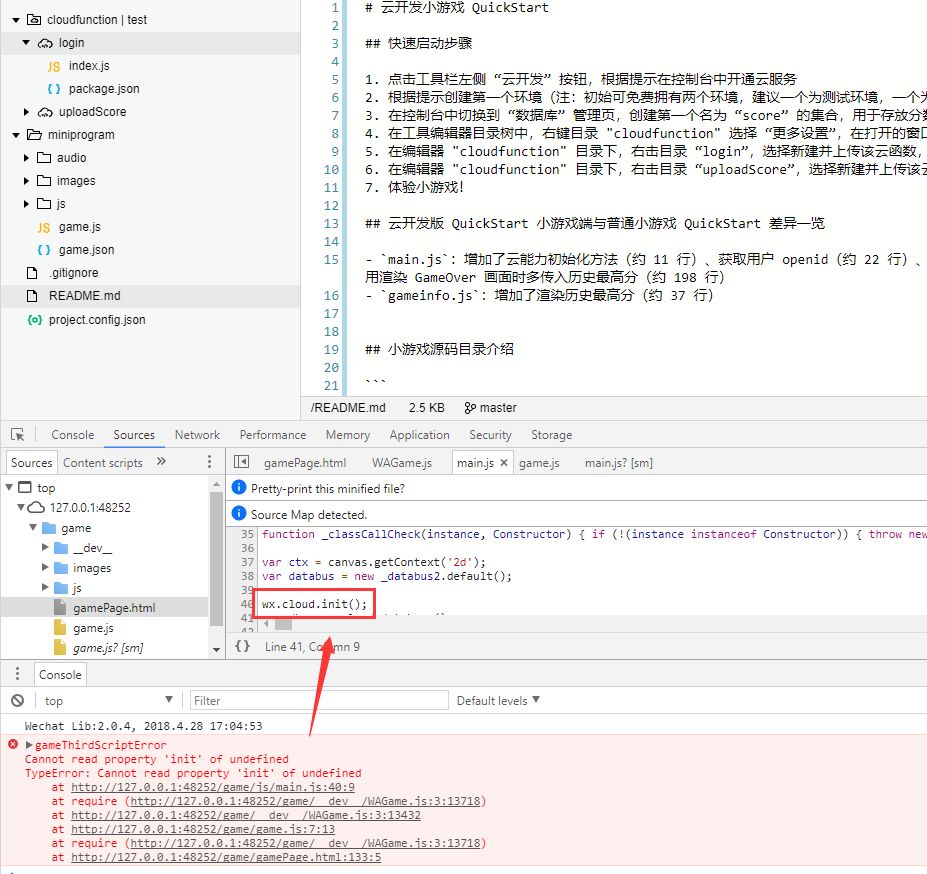Open index.js under login
Viewport: 927px width, 874px height.
coord(89,66)
